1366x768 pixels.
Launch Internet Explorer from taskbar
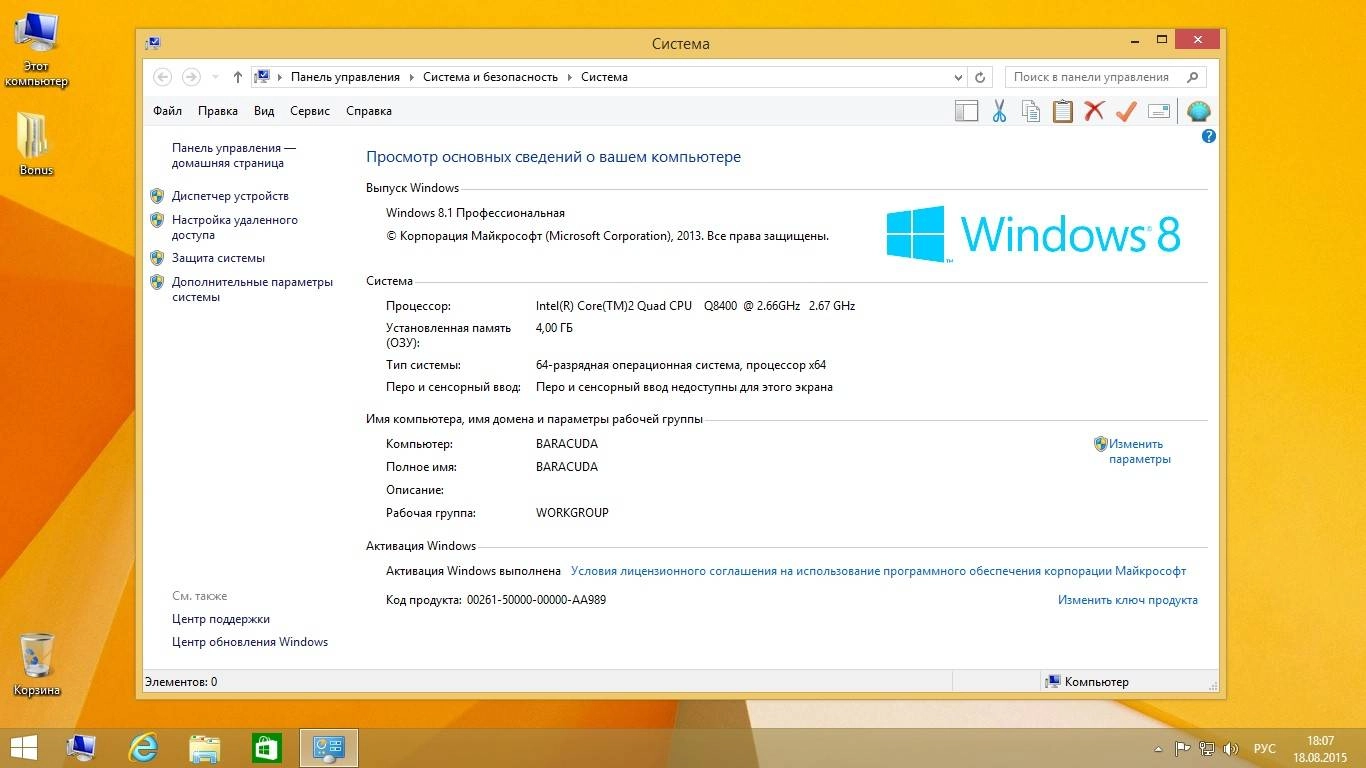143,748
